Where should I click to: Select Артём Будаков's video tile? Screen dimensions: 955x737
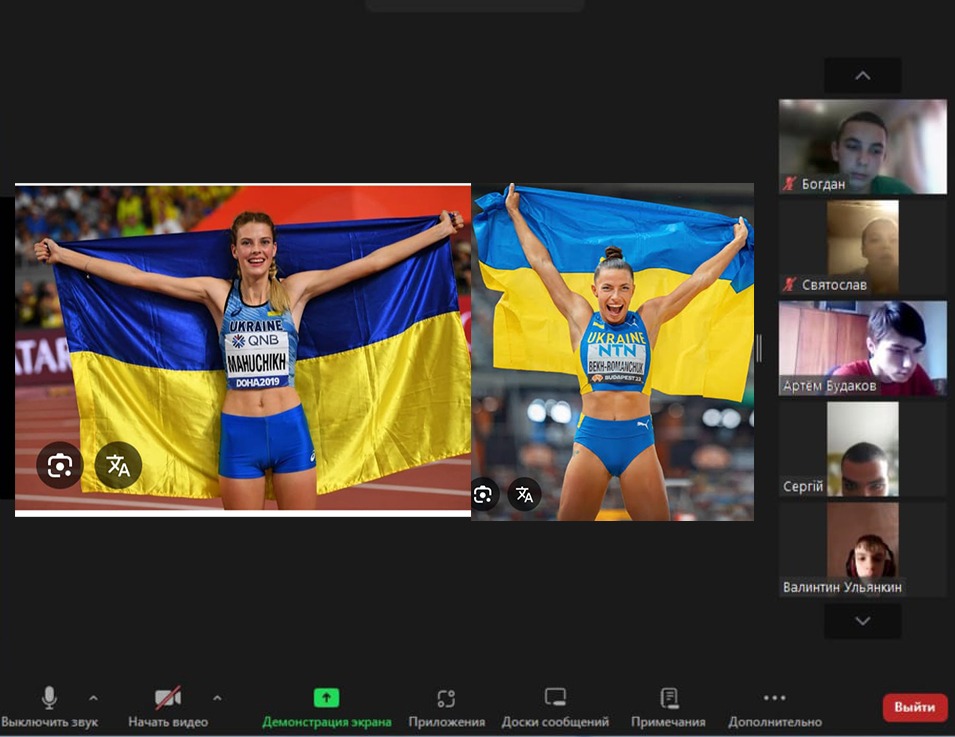tap(862, 348)
